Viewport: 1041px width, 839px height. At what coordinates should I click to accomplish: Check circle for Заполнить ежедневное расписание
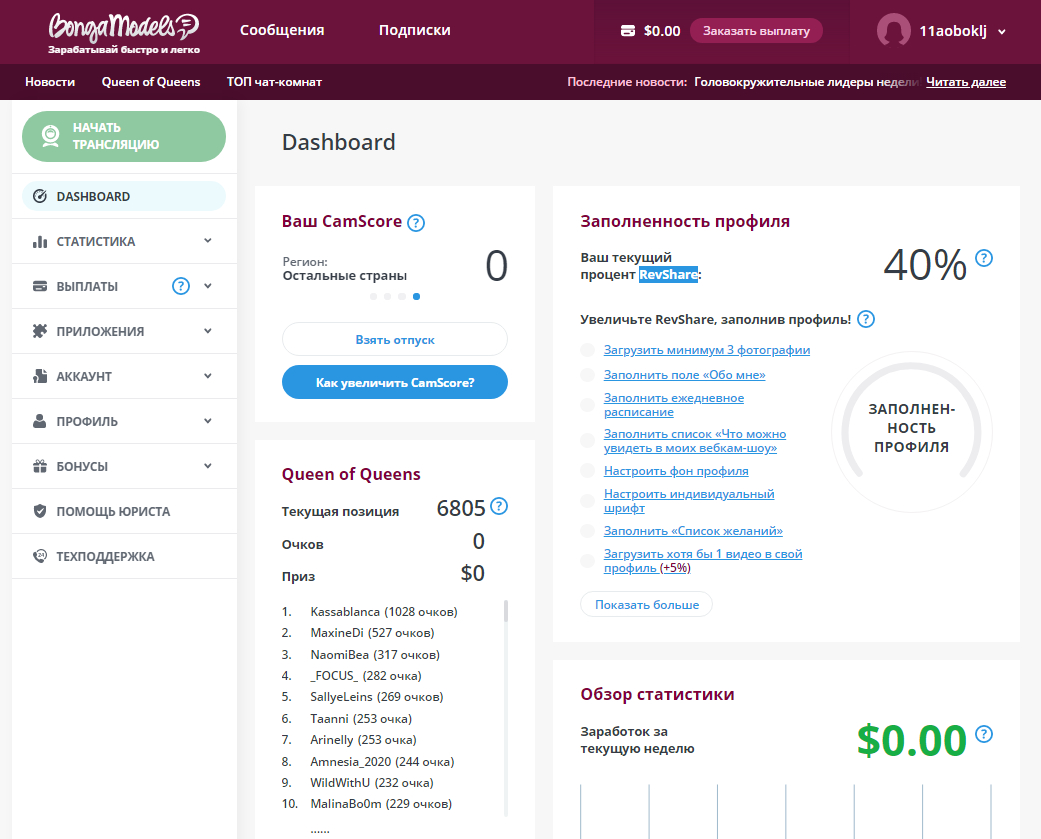coord(588,405)
